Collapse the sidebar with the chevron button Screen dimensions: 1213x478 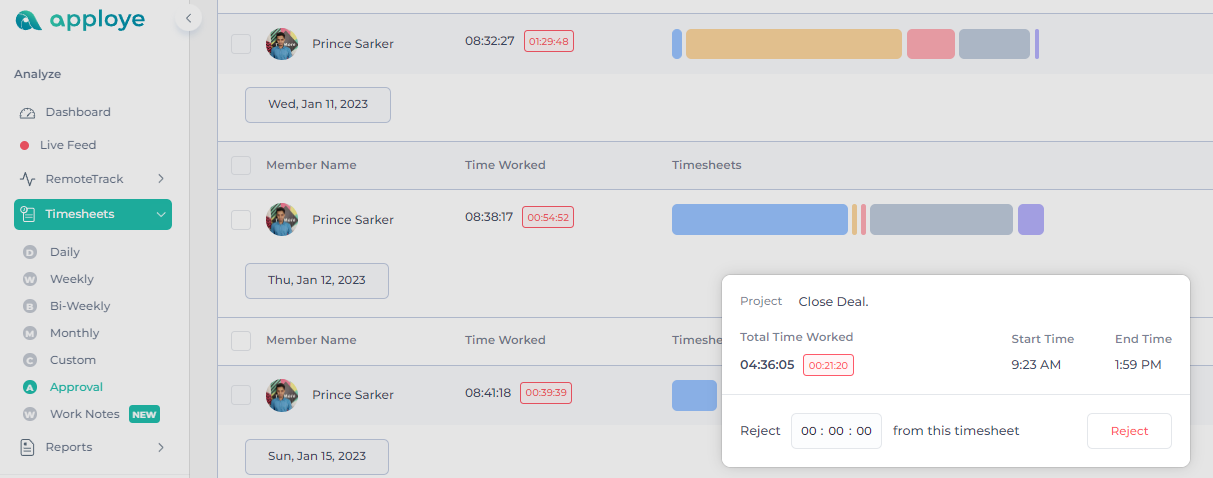188,17
